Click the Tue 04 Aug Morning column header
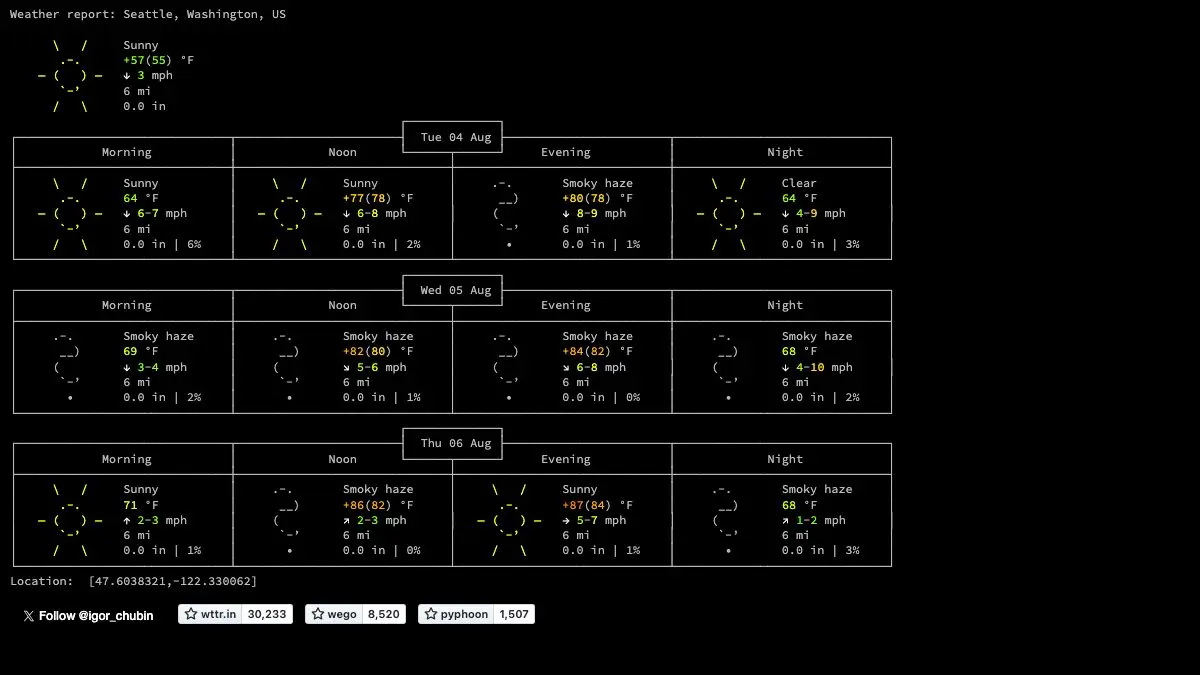This screenshot has width=1200, height=675. point(127,153)
